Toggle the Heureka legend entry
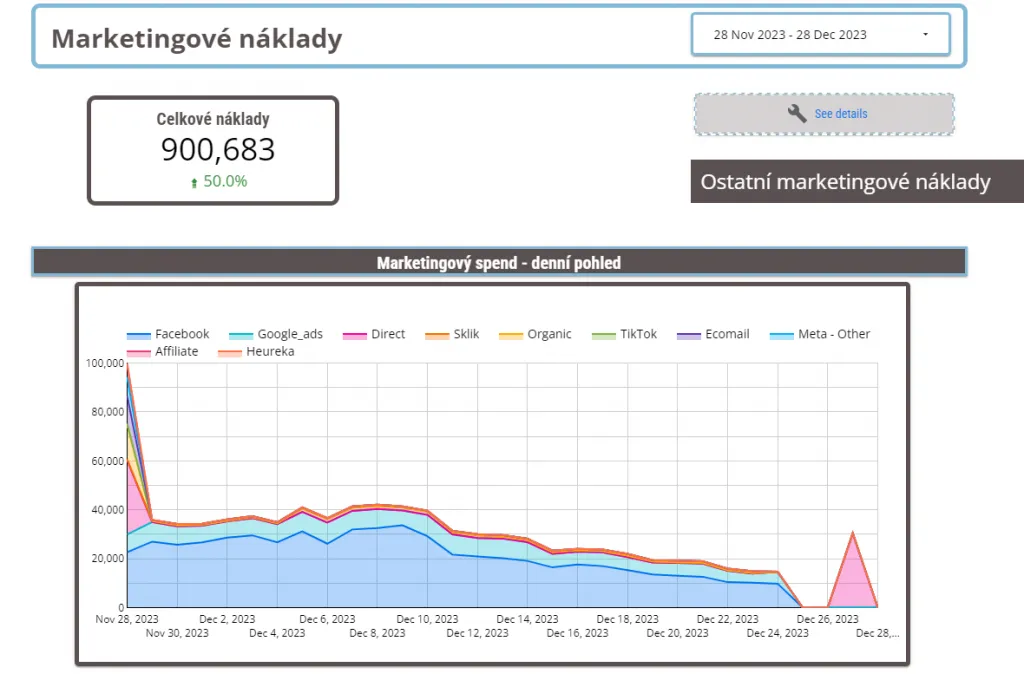Screen dimensions: 1024x674 [256, 351]
